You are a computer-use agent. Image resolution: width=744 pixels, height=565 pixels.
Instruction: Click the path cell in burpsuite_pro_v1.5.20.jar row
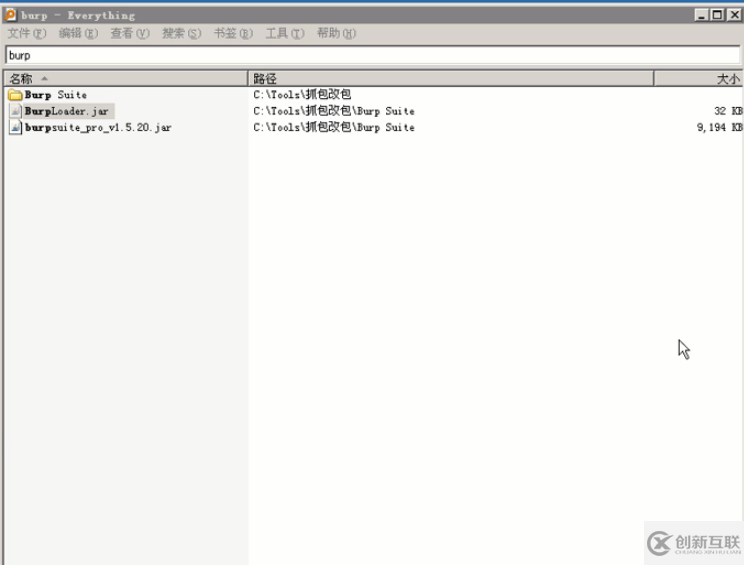[x=334, y=127]
